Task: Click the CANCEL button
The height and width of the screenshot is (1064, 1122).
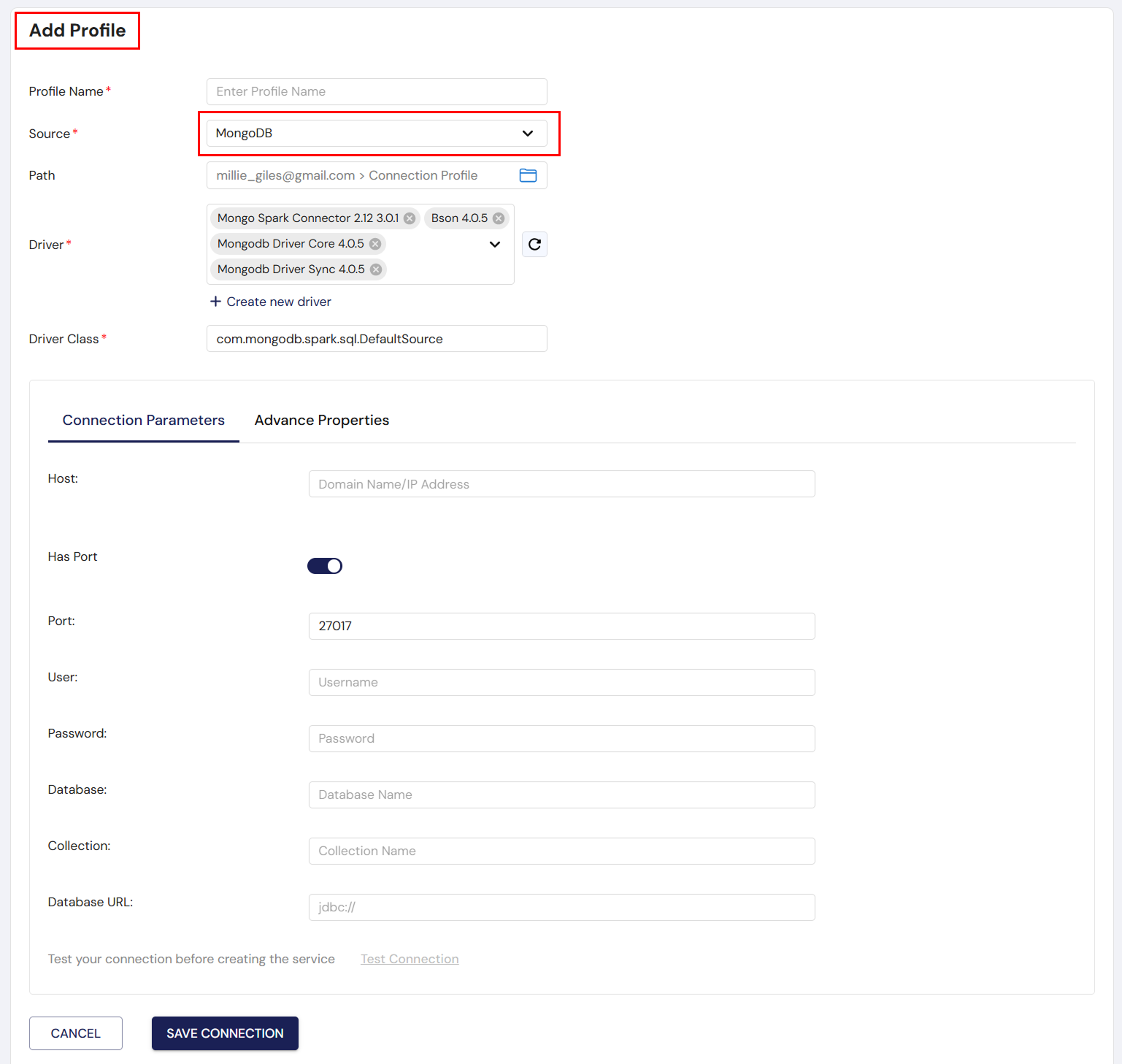Action: 76,1033
